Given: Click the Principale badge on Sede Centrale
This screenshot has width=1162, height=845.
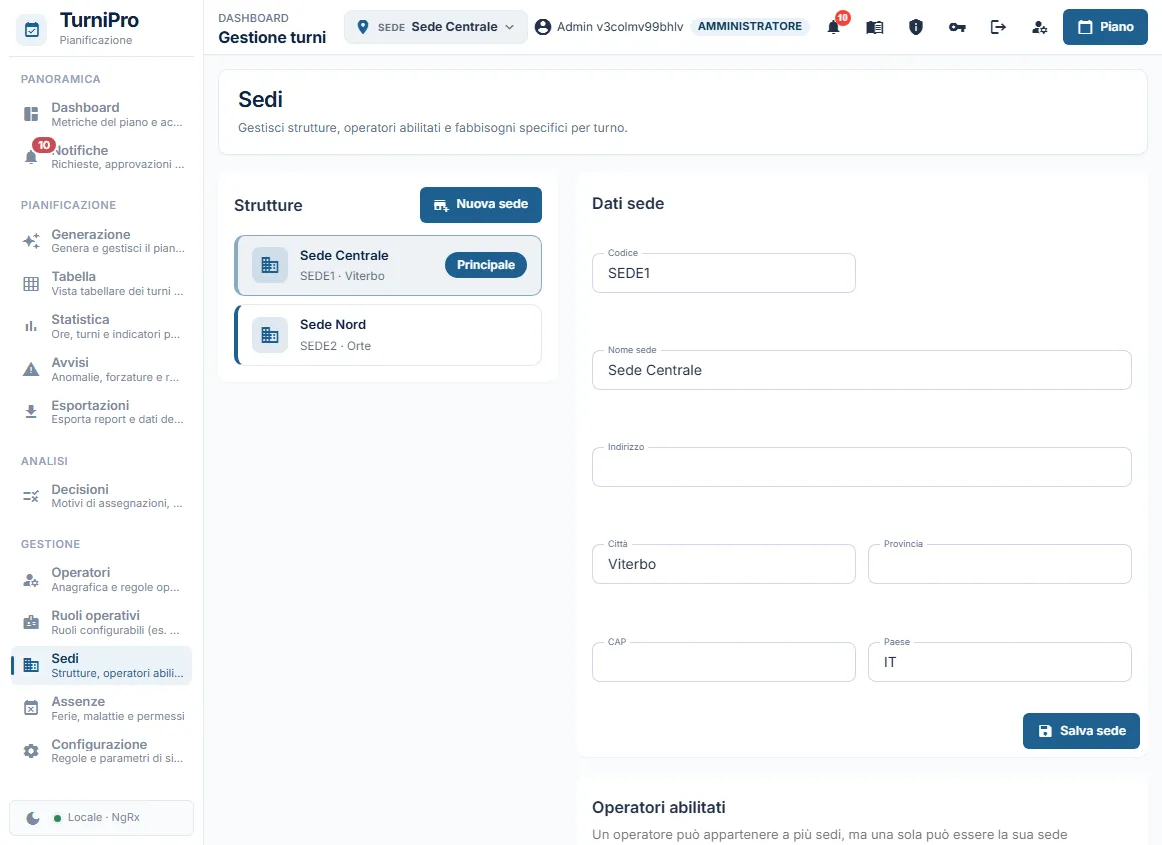Looking at the screenshot, I should click(x=485, y=265).
